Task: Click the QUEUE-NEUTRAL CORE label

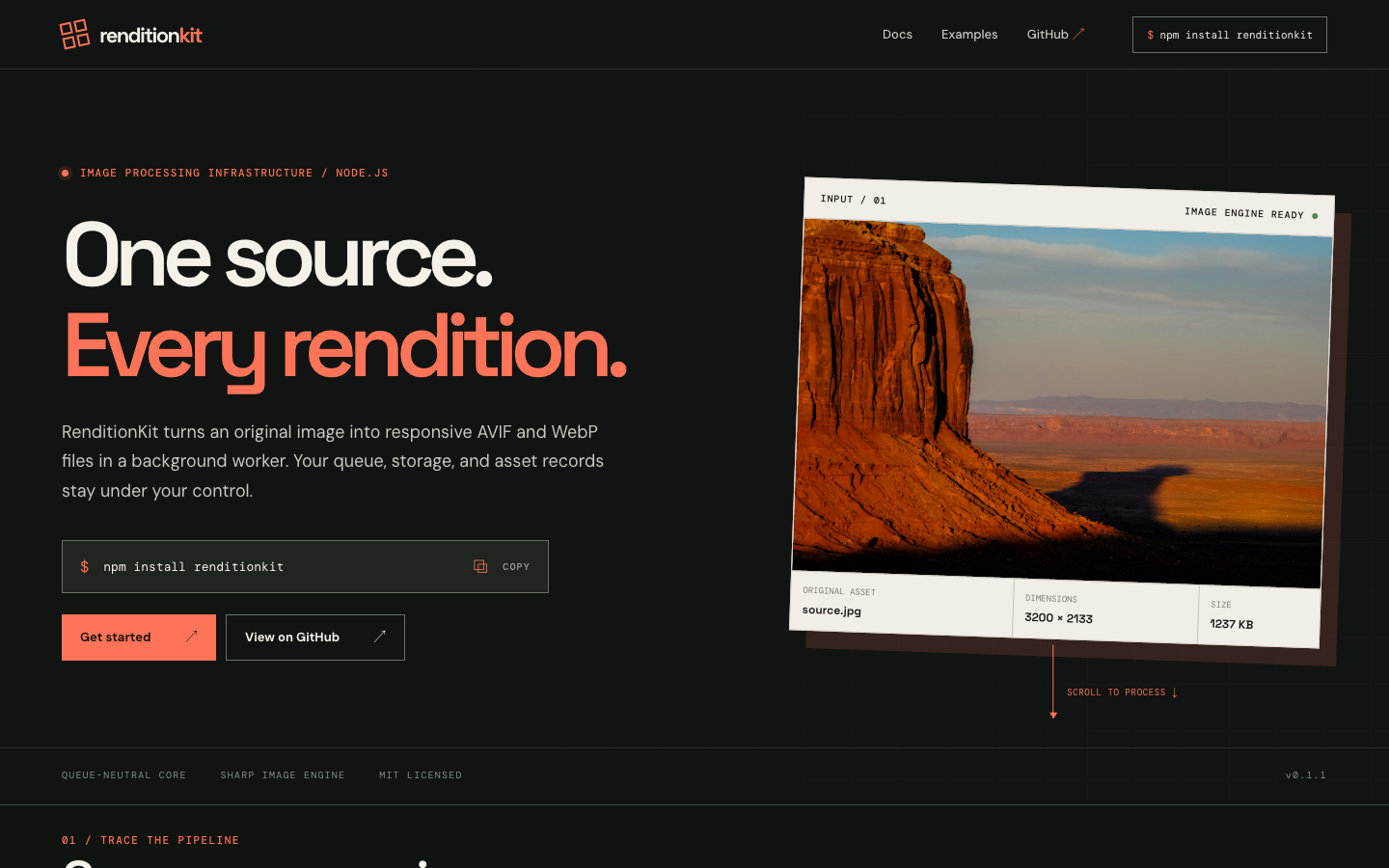Action: pyautogui.click(x=123, y=775)
